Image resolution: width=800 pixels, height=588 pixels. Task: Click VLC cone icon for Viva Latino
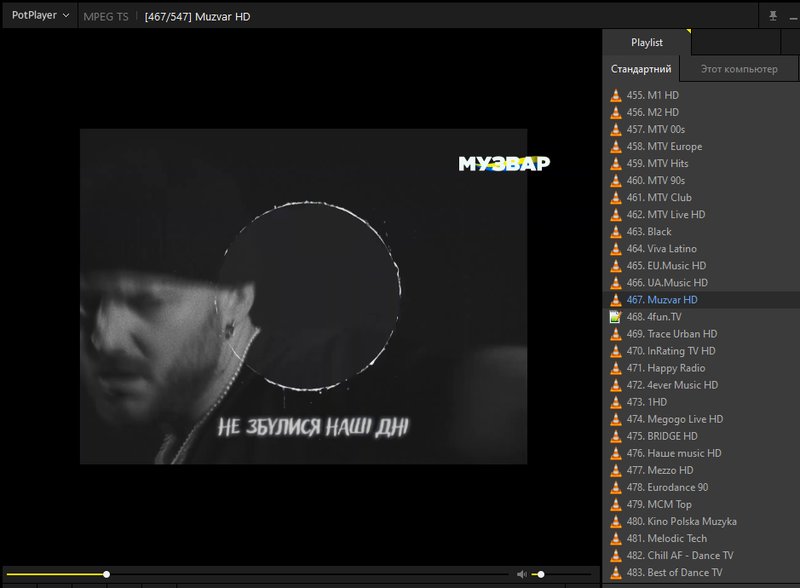pyautogui.click(x=616, y=249)
